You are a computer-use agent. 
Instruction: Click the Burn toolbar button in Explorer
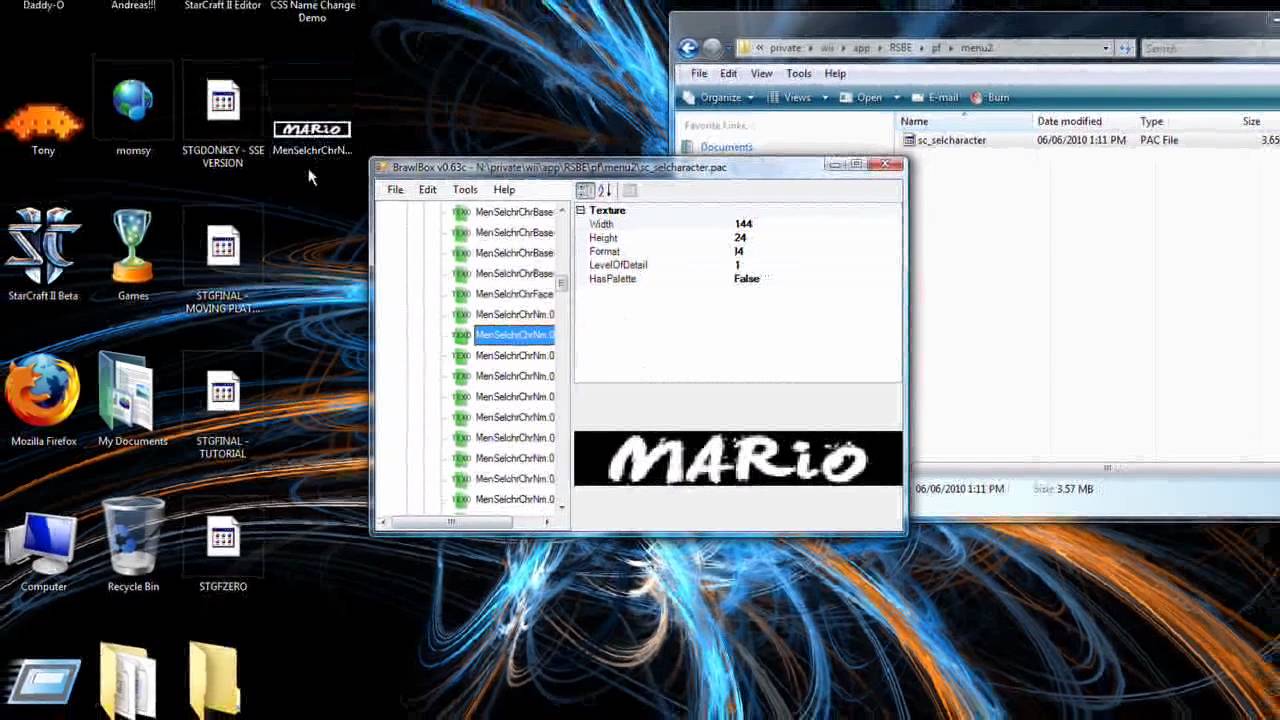coord(990,97)
